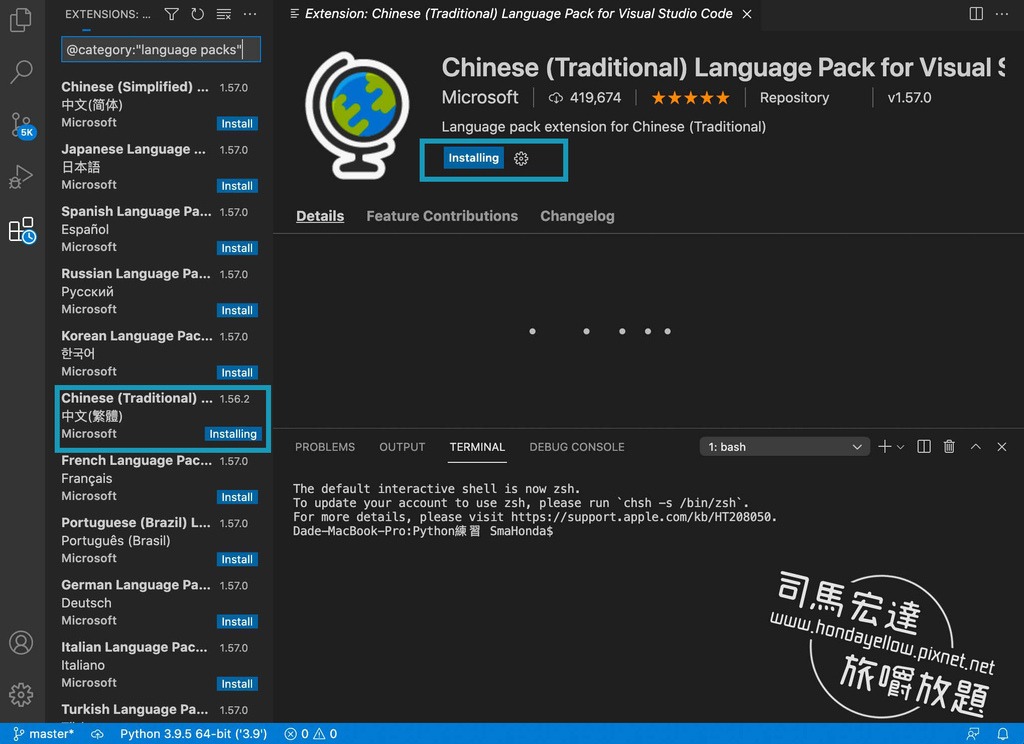Image resolution: width=1024 pixels, height=744 pixels.
Task: Maximize the panel with up chevron
Action: point(976,447)
